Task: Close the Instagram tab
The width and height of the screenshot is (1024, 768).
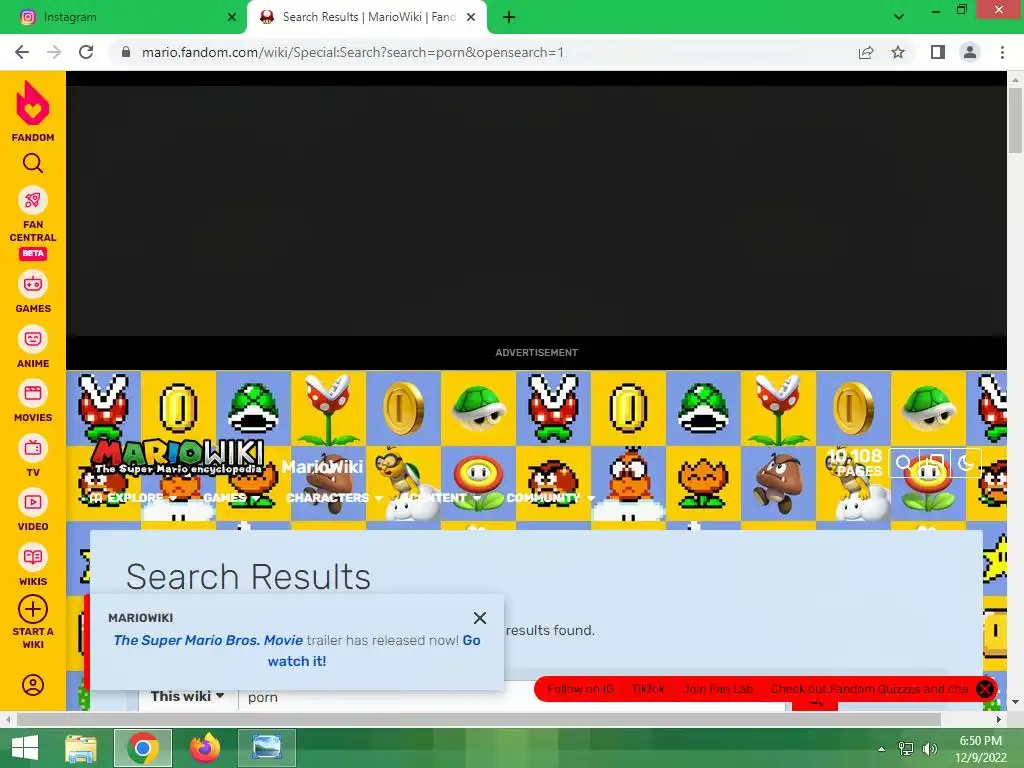Action: (232, 17)
